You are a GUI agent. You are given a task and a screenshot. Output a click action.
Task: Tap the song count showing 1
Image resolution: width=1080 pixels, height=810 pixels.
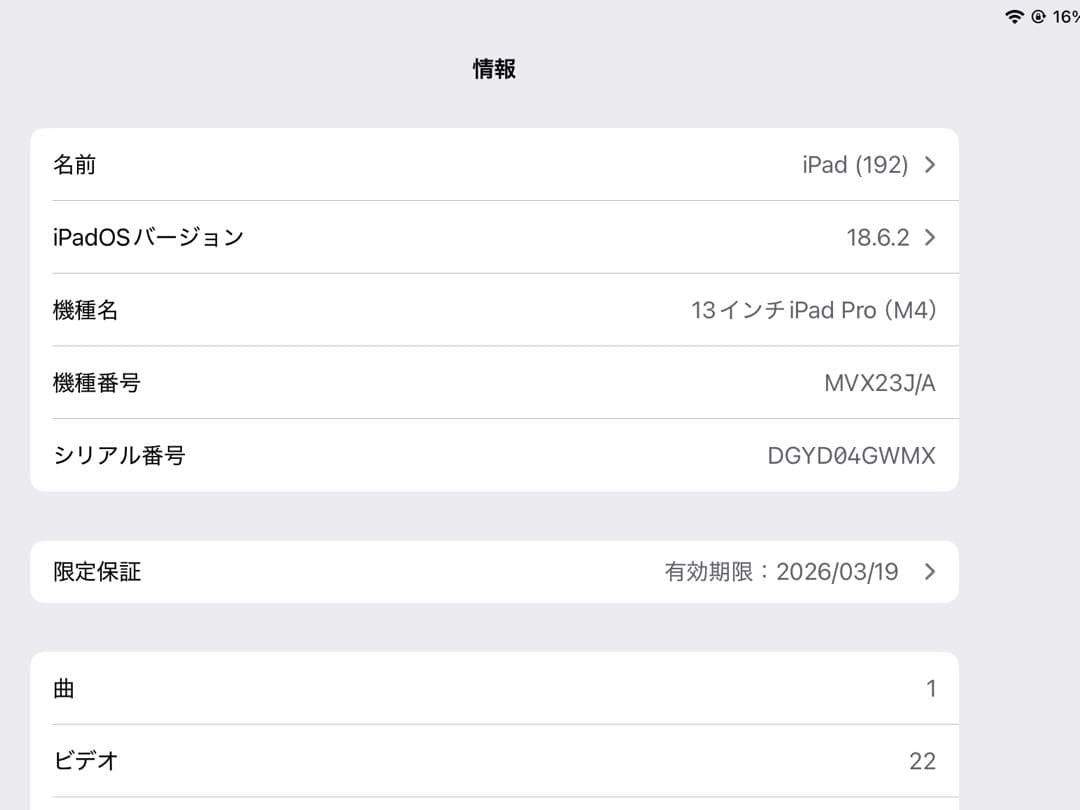[930, 687]
